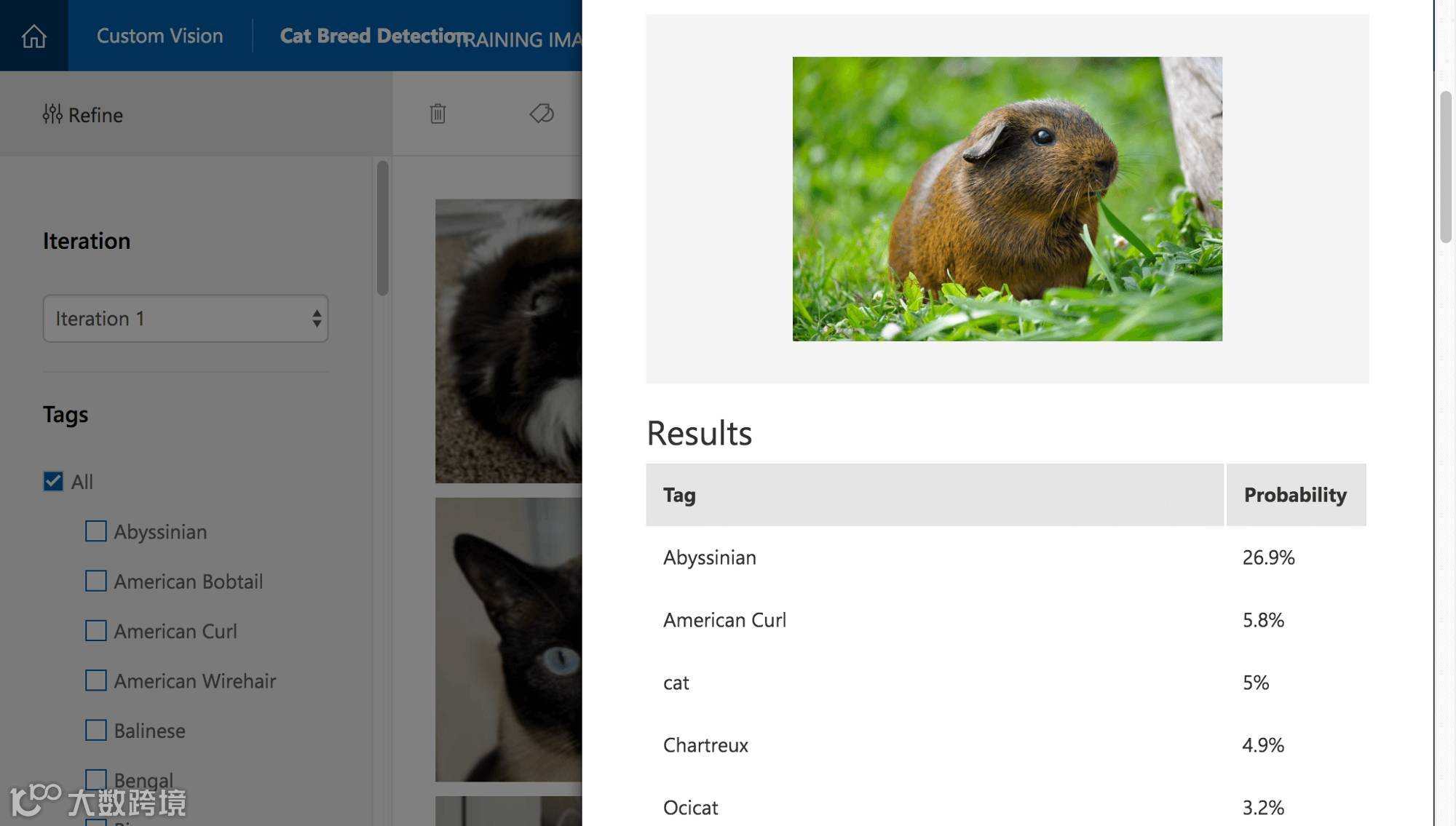Click the home icon in header
1456x826 pixels.
[x=33, y=36]
